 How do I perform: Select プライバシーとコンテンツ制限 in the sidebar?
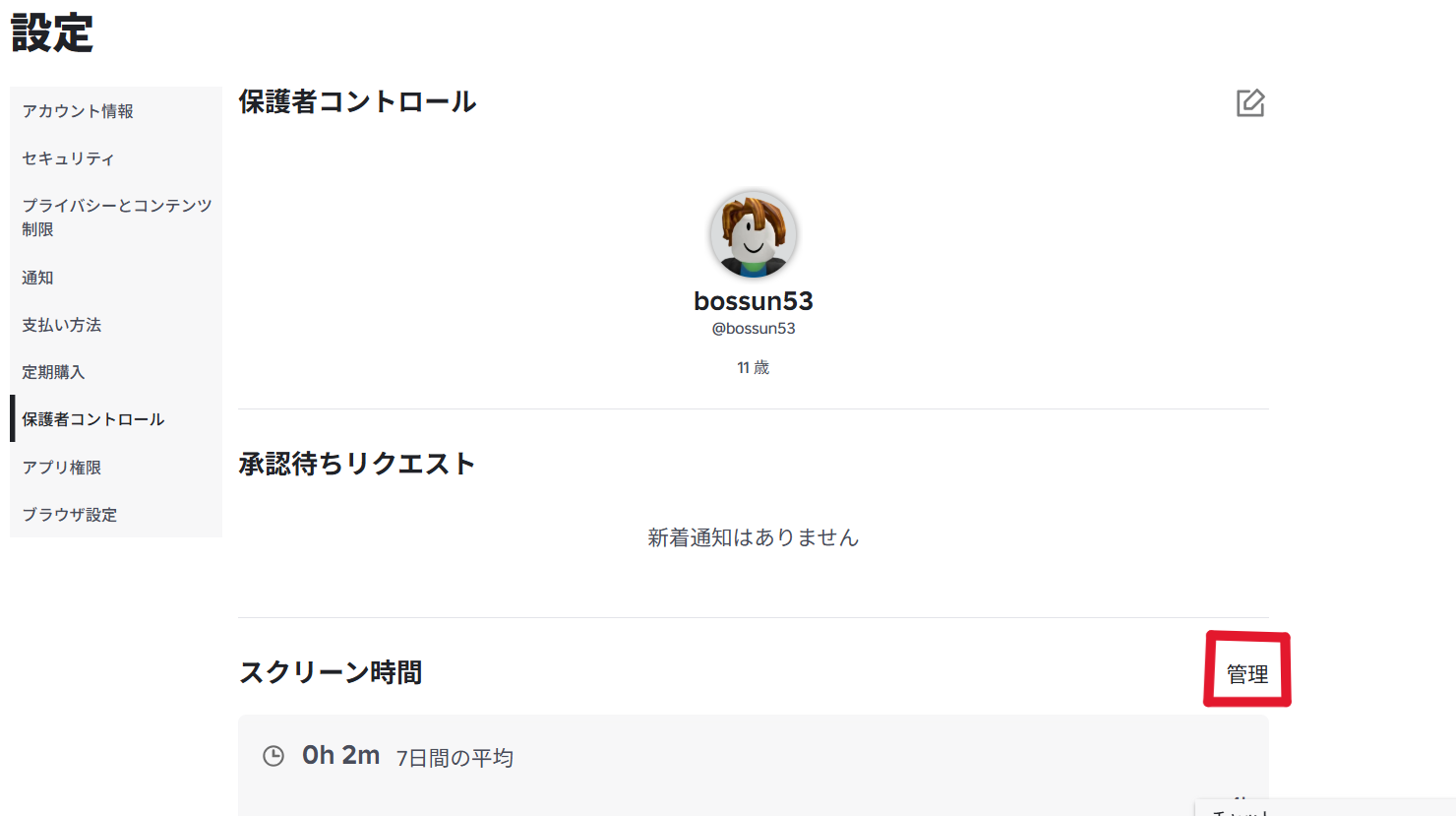point(116,217)
